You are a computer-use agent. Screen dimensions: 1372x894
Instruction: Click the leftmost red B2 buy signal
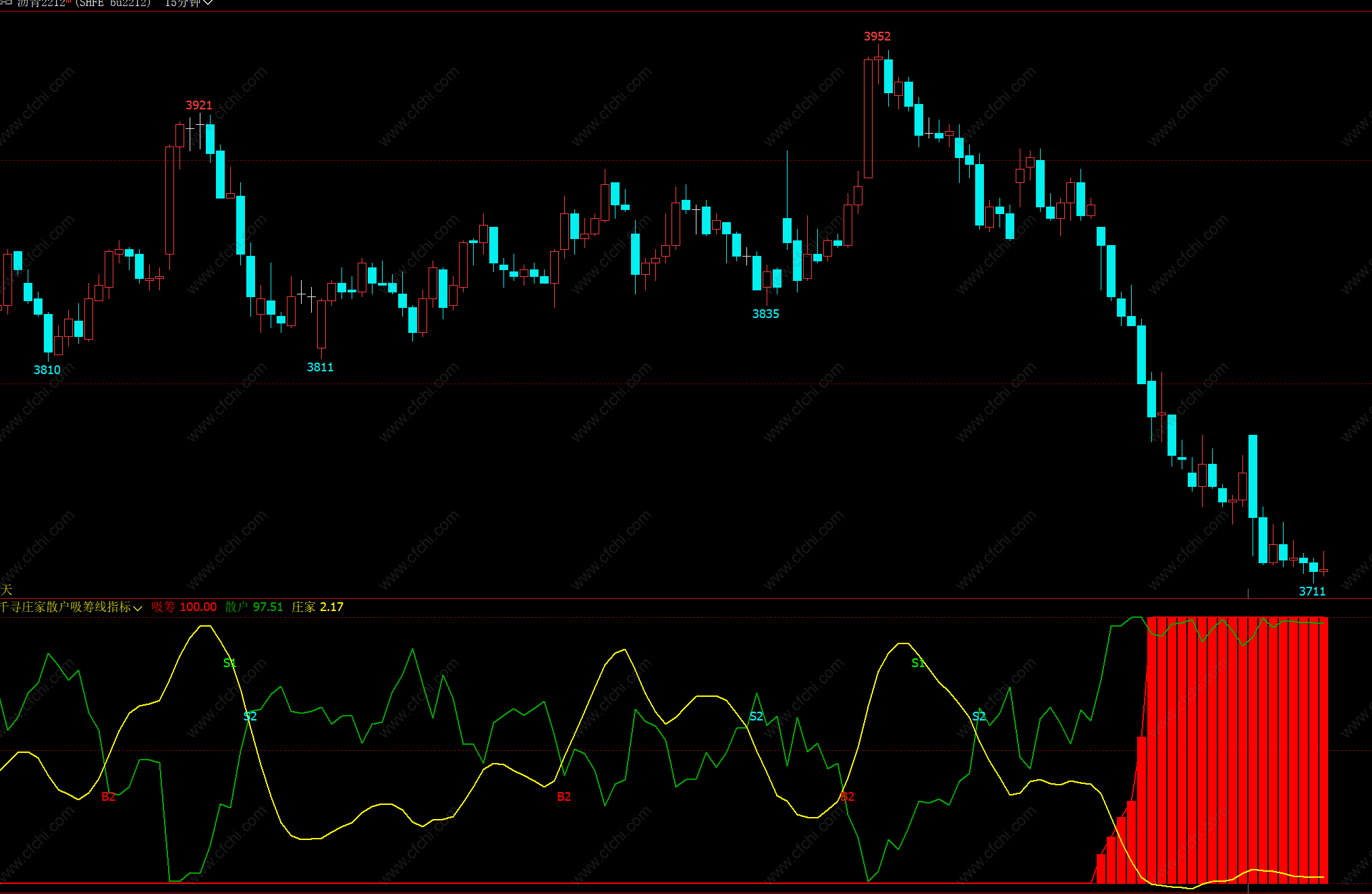(x=108, y=797)
